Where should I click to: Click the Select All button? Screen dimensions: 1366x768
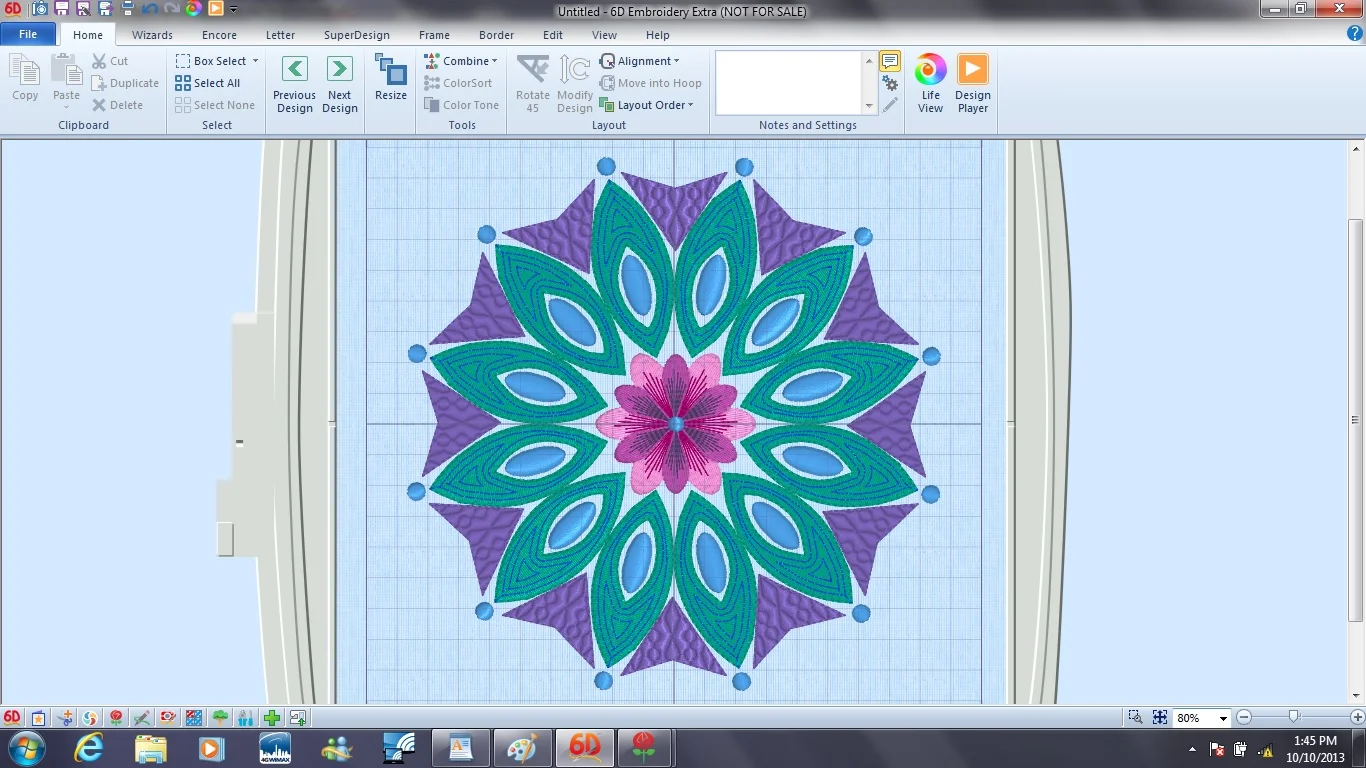(208, 83)
